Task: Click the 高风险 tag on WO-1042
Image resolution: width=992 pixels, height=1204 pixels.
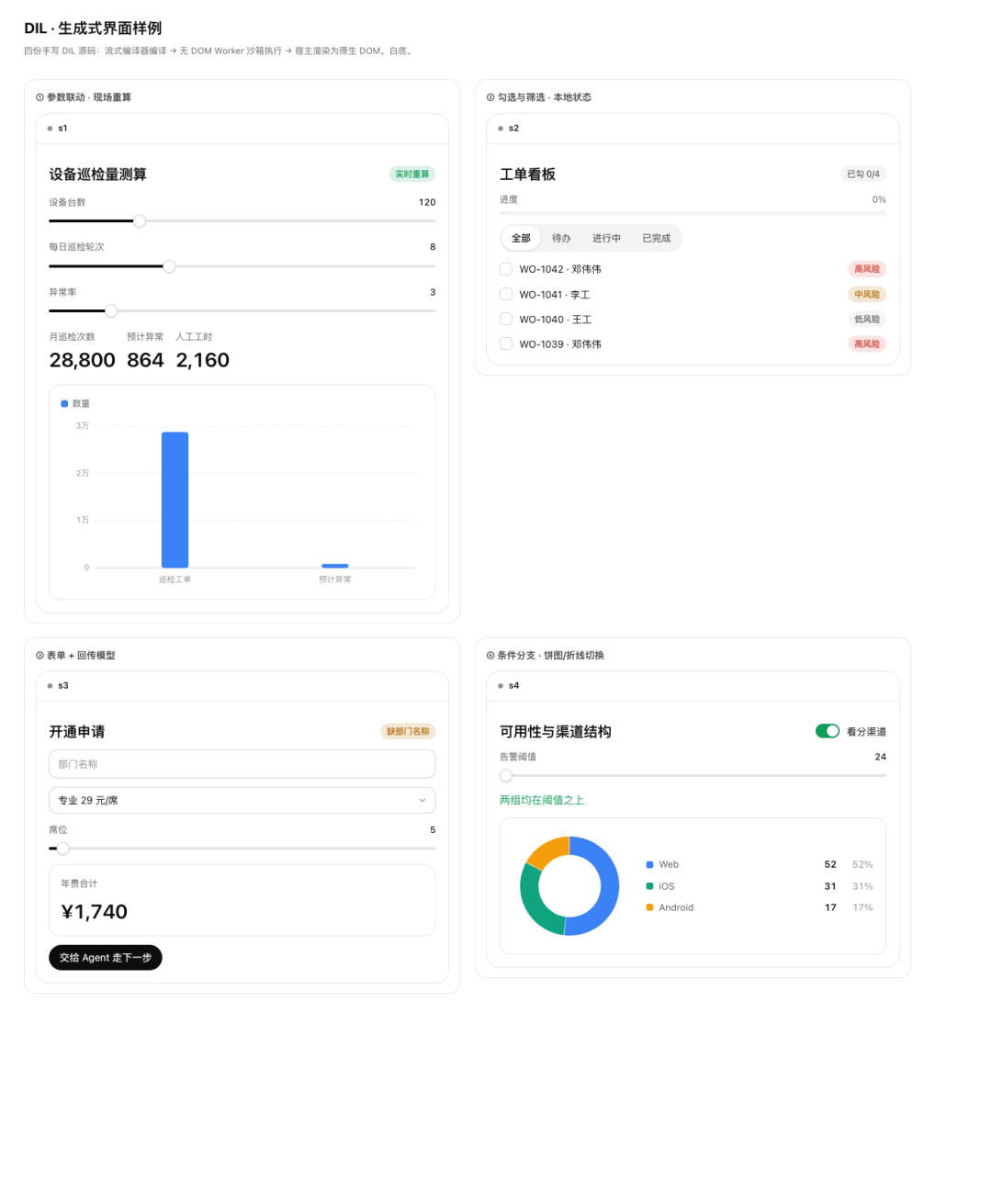Action: pyautogui.click(x=867, y=269)
